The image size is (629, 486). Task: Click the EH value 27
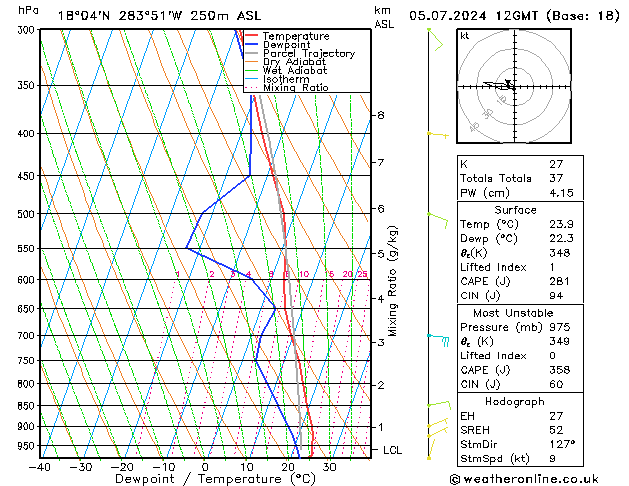click(556, 416)
